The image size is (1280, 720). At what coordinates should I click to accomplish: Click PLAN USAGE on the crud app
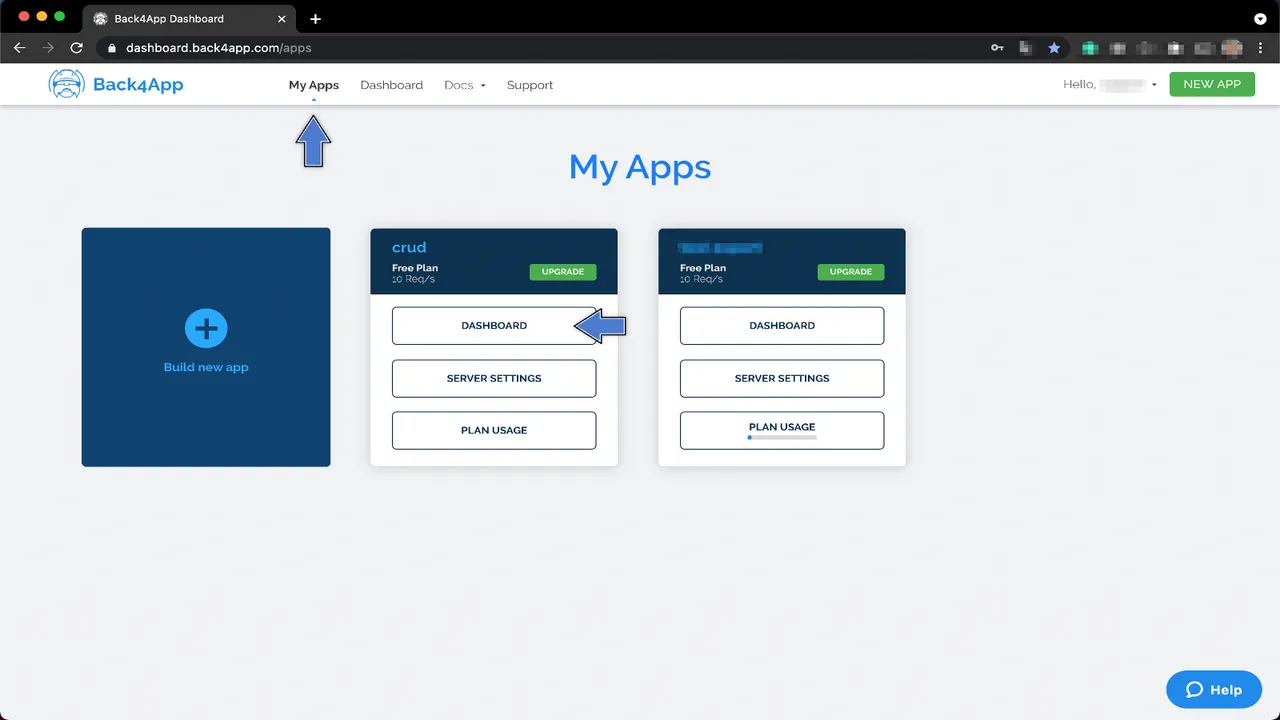coord(494,430)
